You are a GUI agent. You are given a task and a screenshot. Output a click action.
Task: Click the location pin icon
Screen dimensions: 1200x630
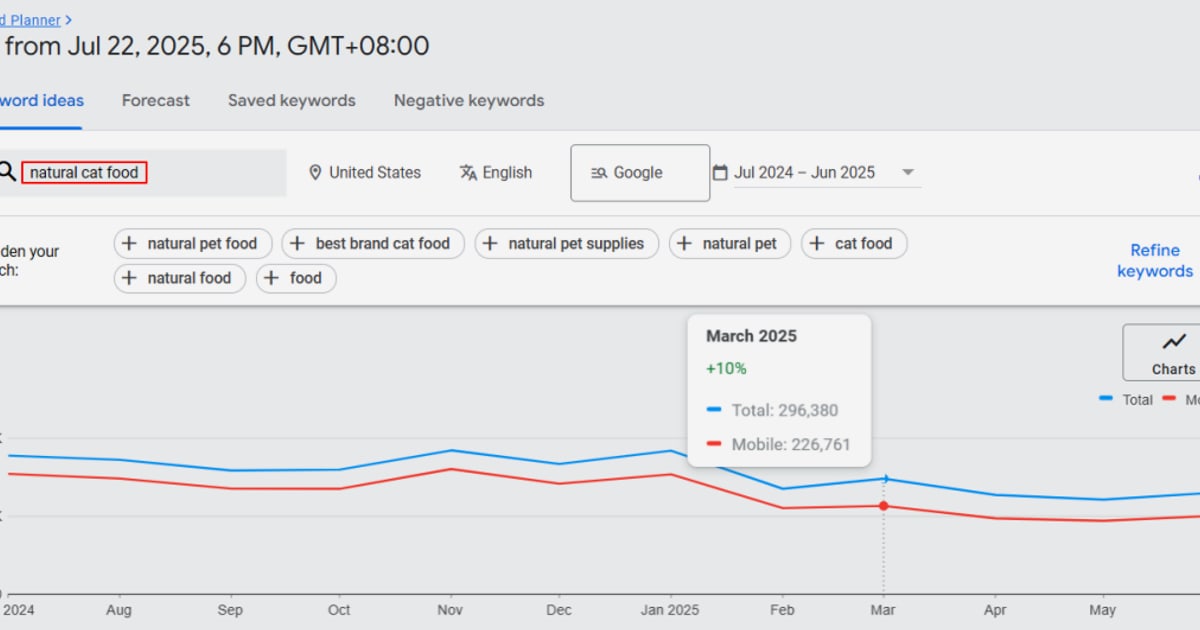[x=315, y=173]
